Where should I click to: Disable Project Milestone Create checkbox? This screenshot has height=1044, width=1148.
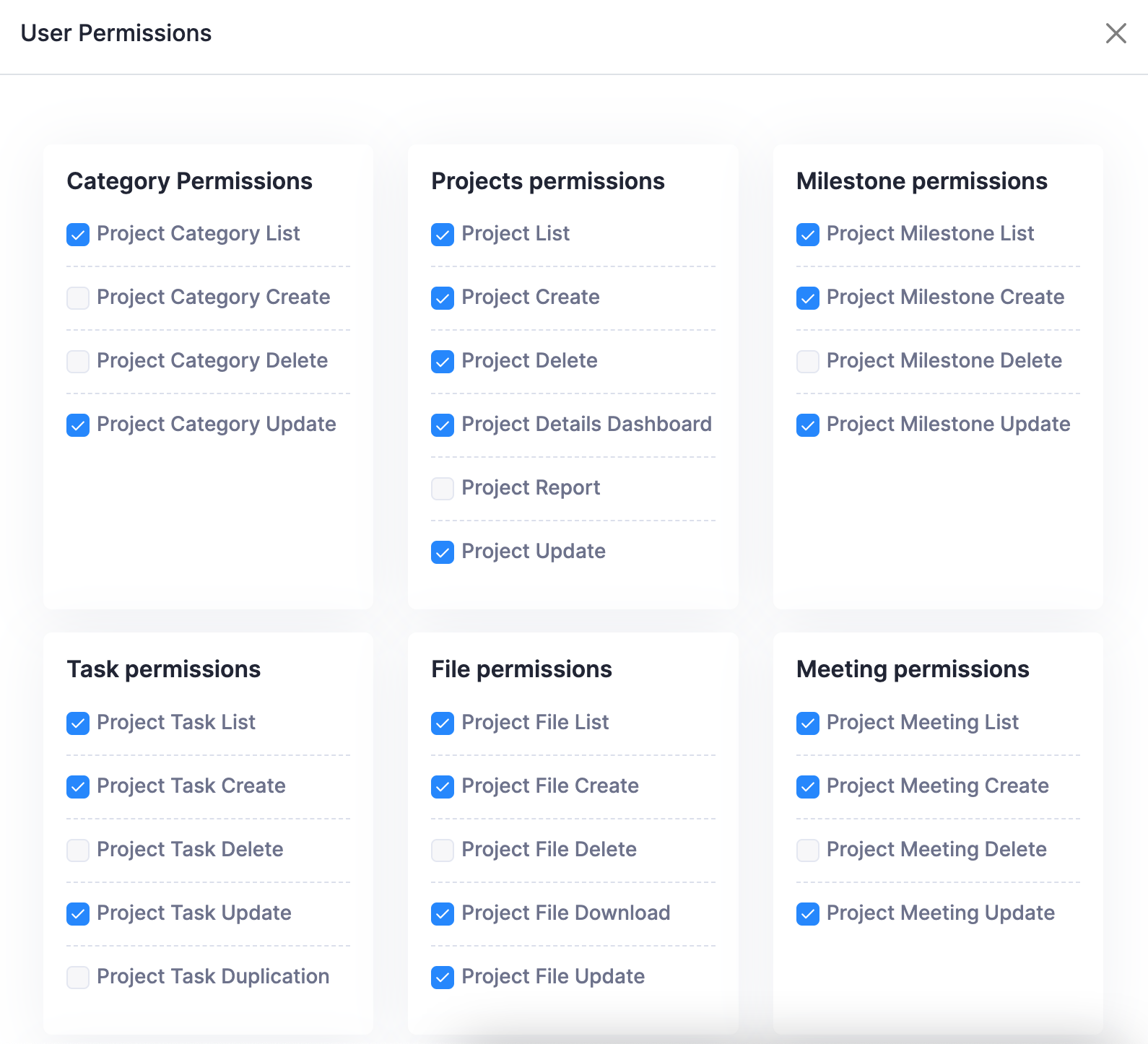click(808, 298)
